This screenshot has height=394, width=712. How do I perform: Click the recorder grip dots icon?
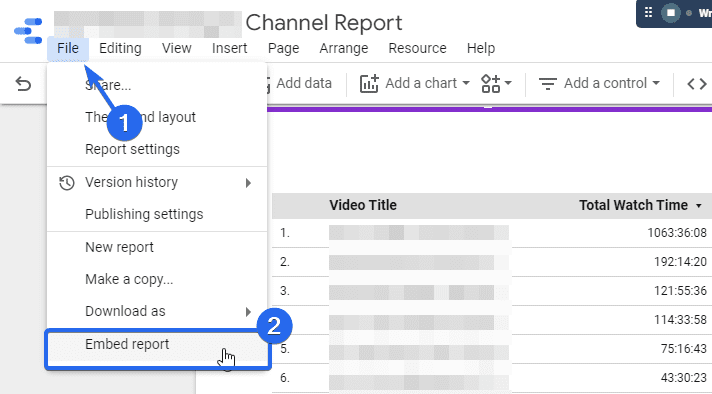(648, 12)
